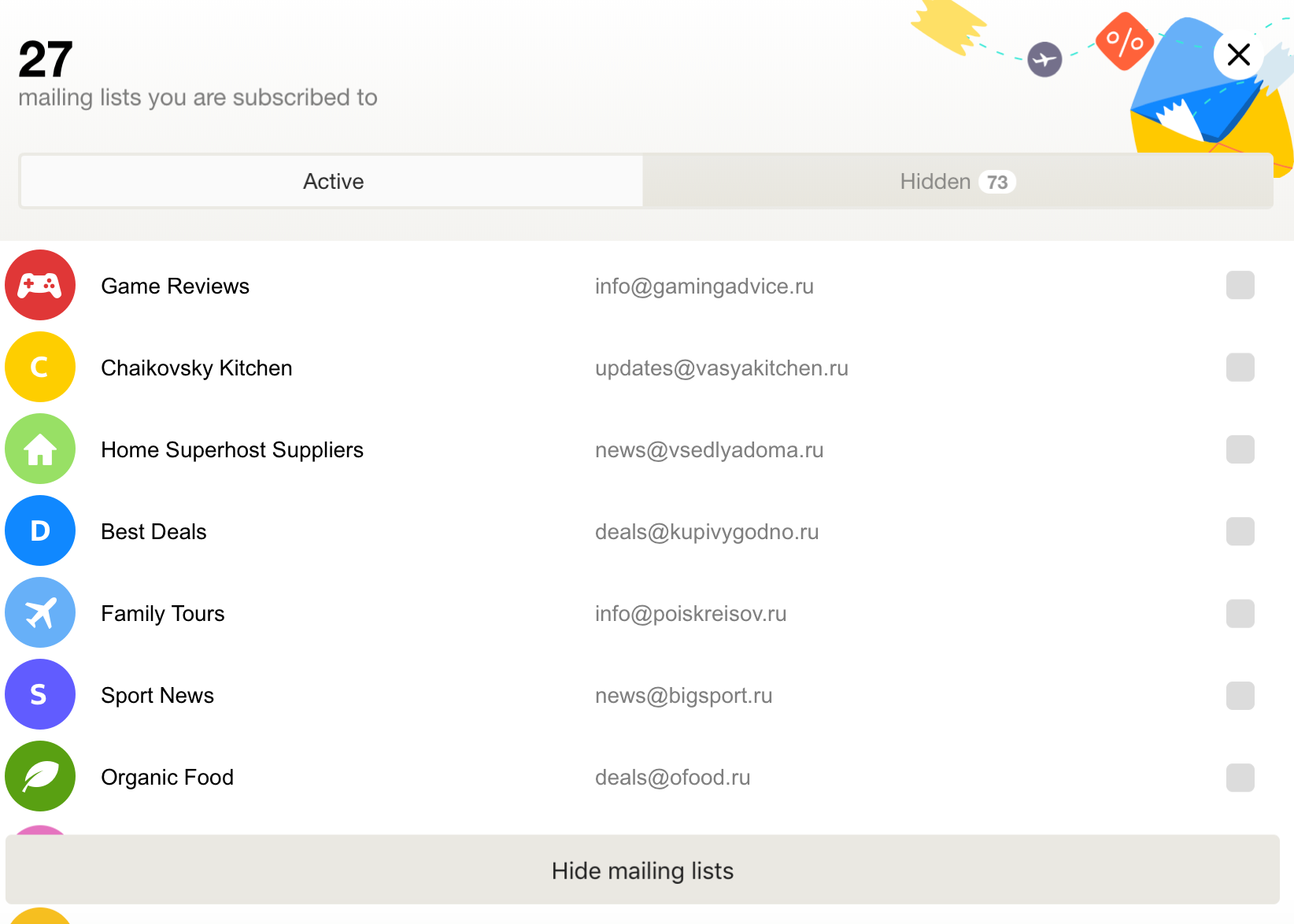Click the info@poiskreisov.ru email address
This screenshot has height=924, width=1294.
tap(690, 614)
